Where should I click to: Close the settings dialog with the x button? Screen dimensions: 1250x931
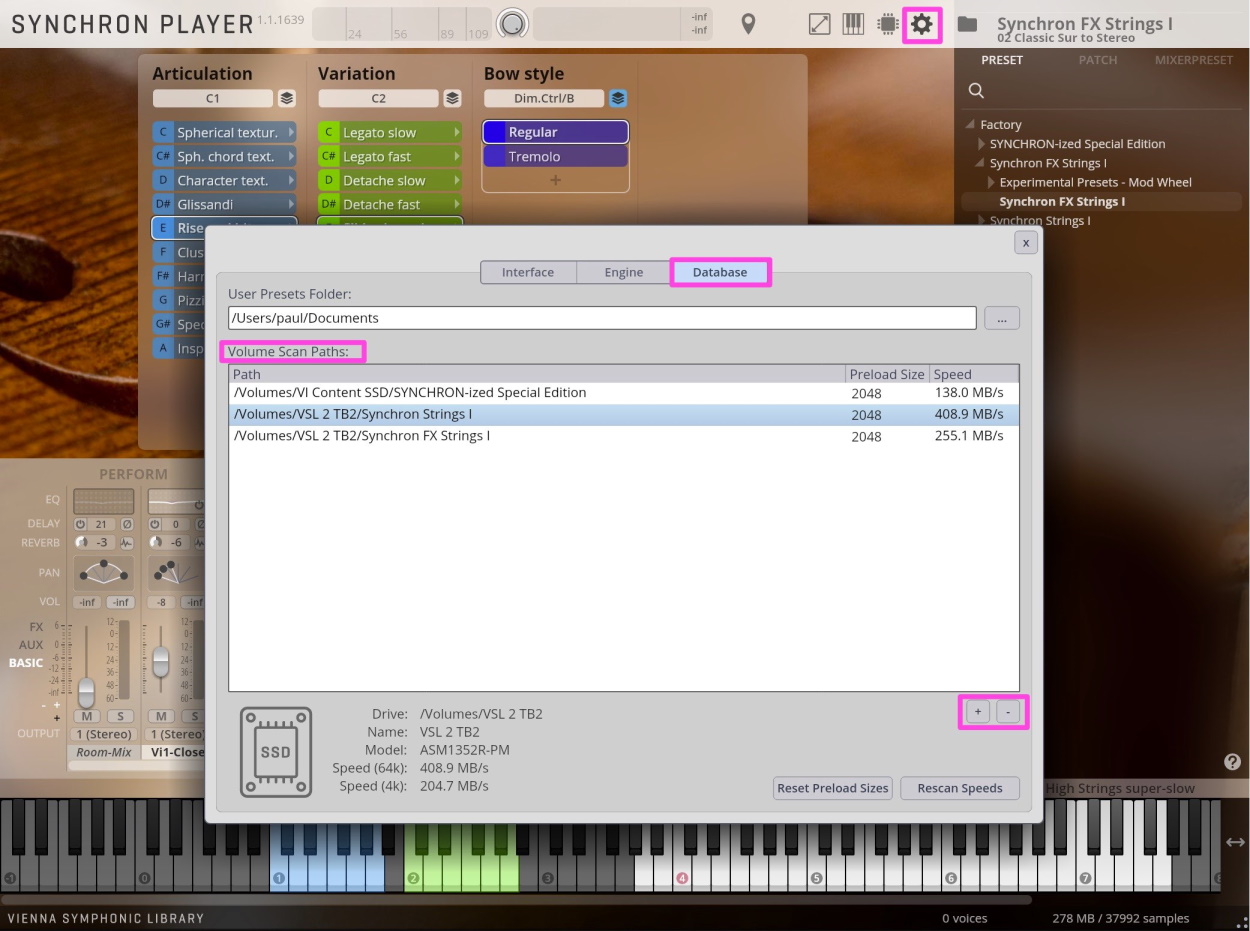point(1025,242)
